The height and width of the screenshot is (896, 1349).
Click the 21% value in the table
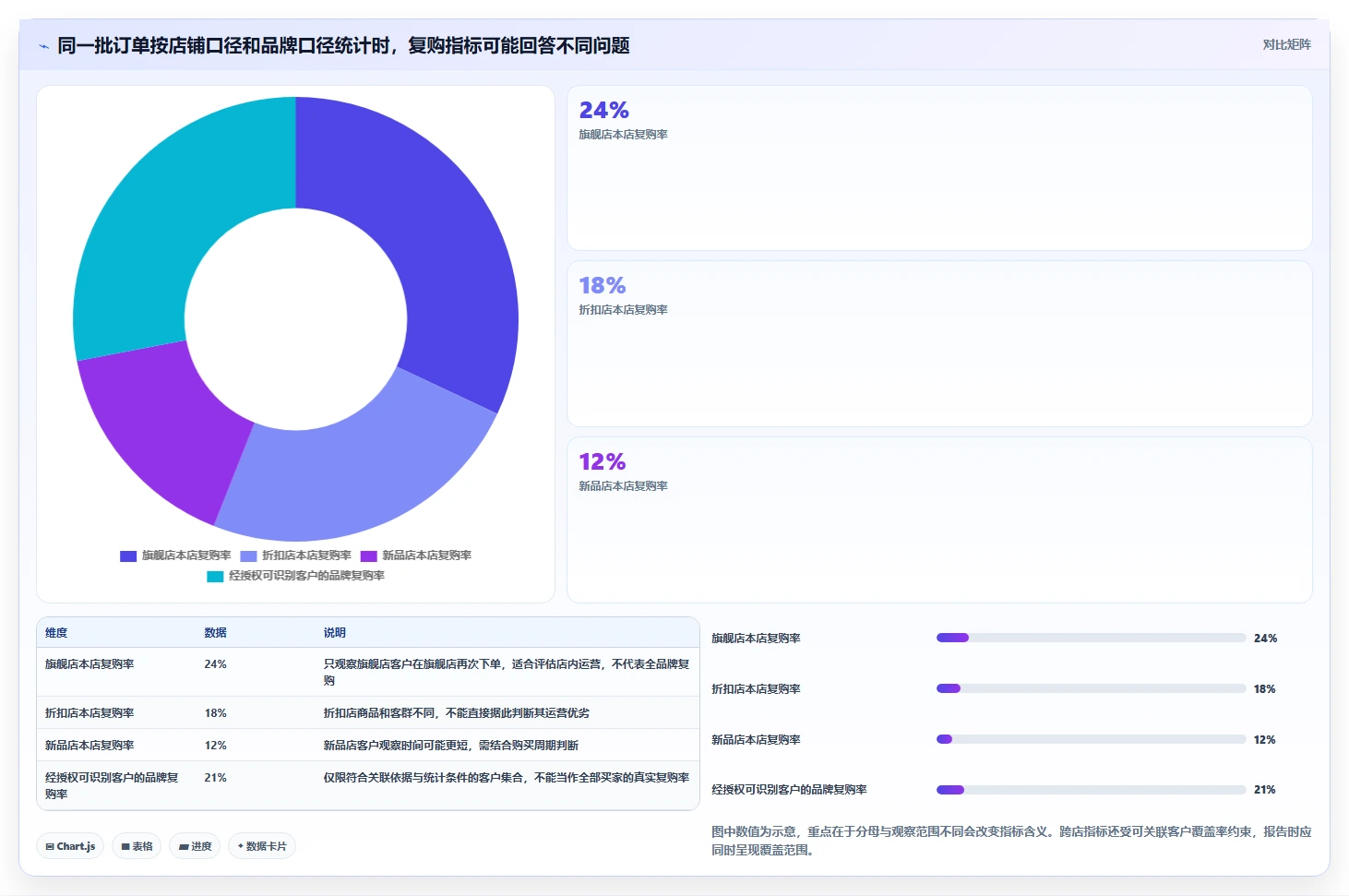[x=215, y=778]
